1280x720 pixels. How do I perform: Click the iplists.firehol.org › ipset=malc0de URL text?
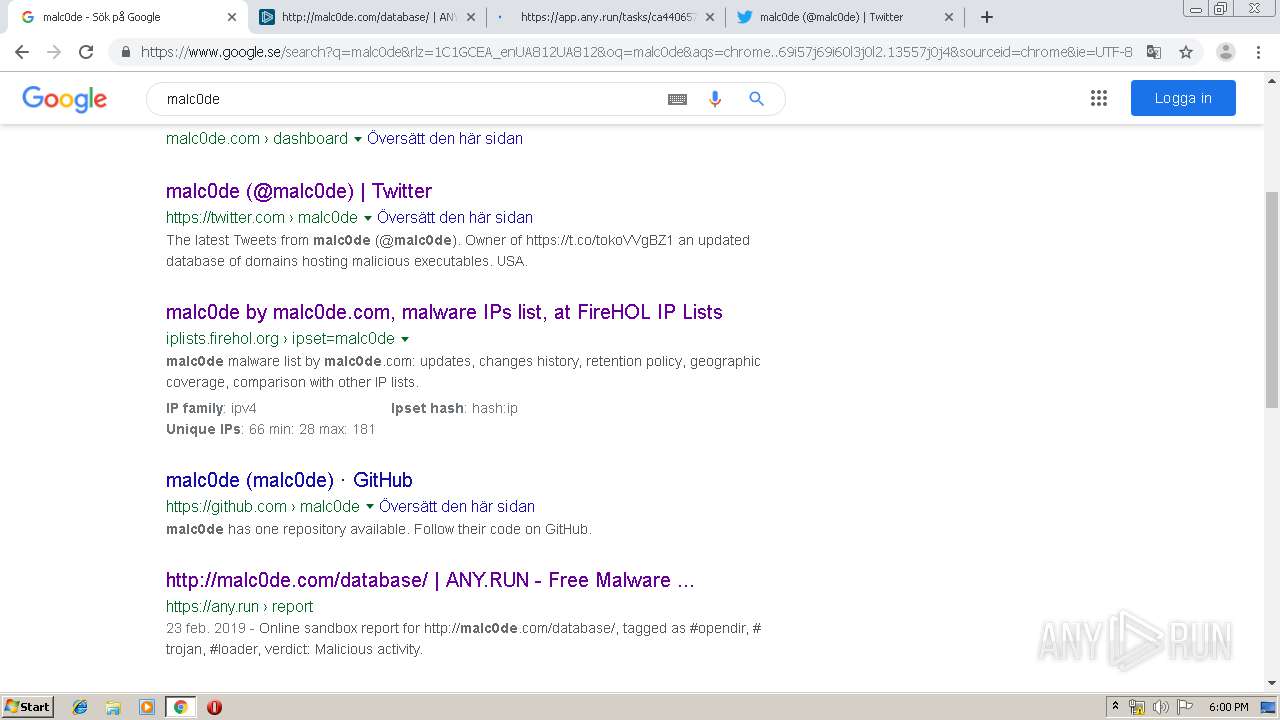[280, 339]
